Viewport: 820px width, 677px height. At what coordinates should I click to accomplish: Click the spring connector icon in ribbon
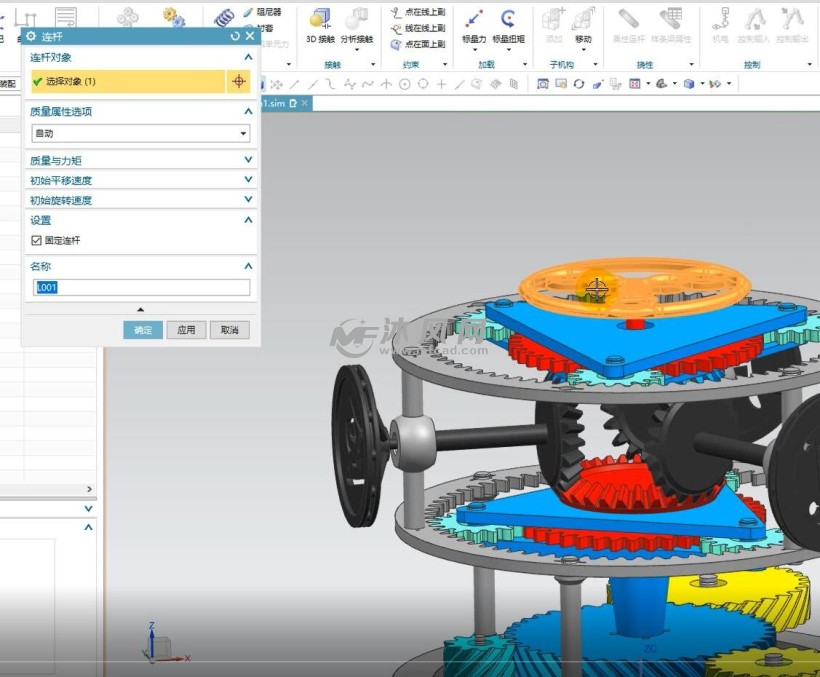pyautogui.click(x=224, y=18)
